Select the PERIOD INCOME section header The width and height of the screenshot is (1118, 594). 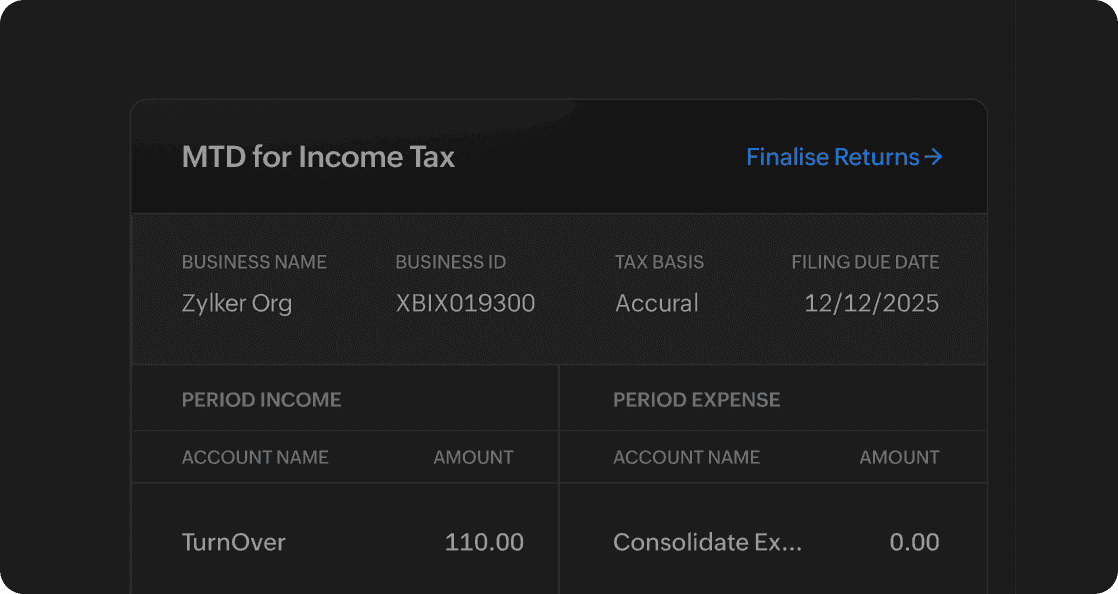click(x=262, y=400)
